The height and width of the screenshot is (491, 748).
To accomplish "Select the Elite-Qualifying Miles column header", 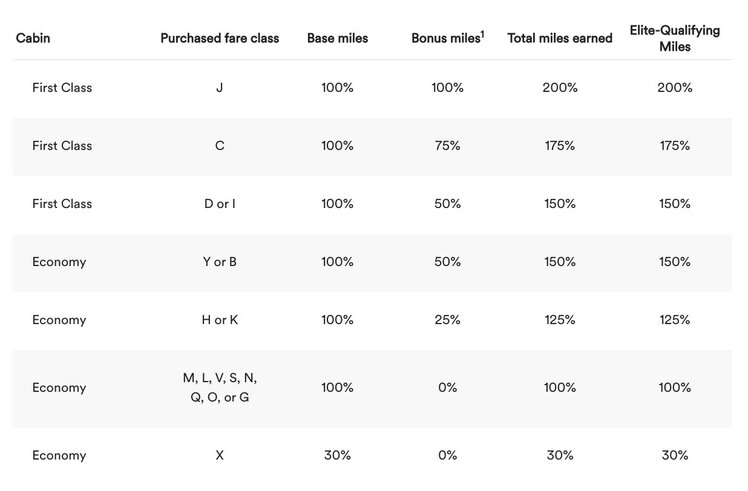I will pos(675,38).
